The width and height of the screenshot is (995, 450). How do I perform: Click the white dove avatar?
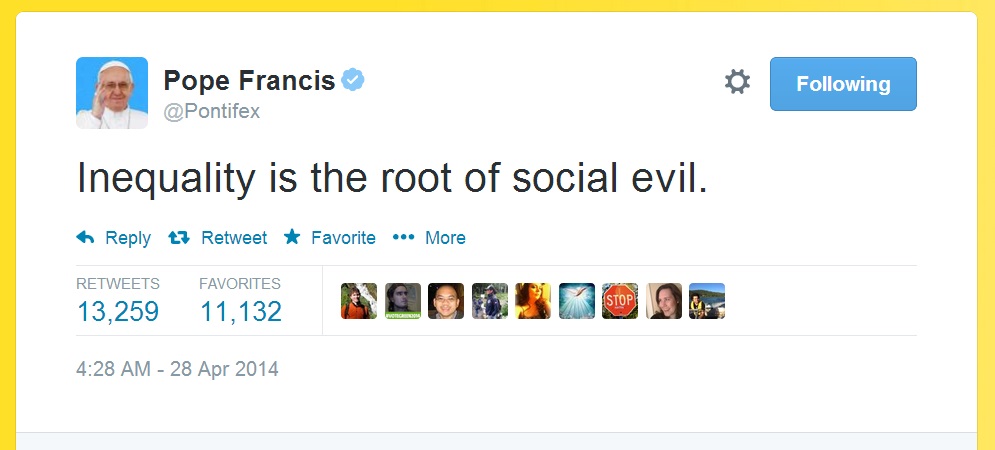point(577,301)
